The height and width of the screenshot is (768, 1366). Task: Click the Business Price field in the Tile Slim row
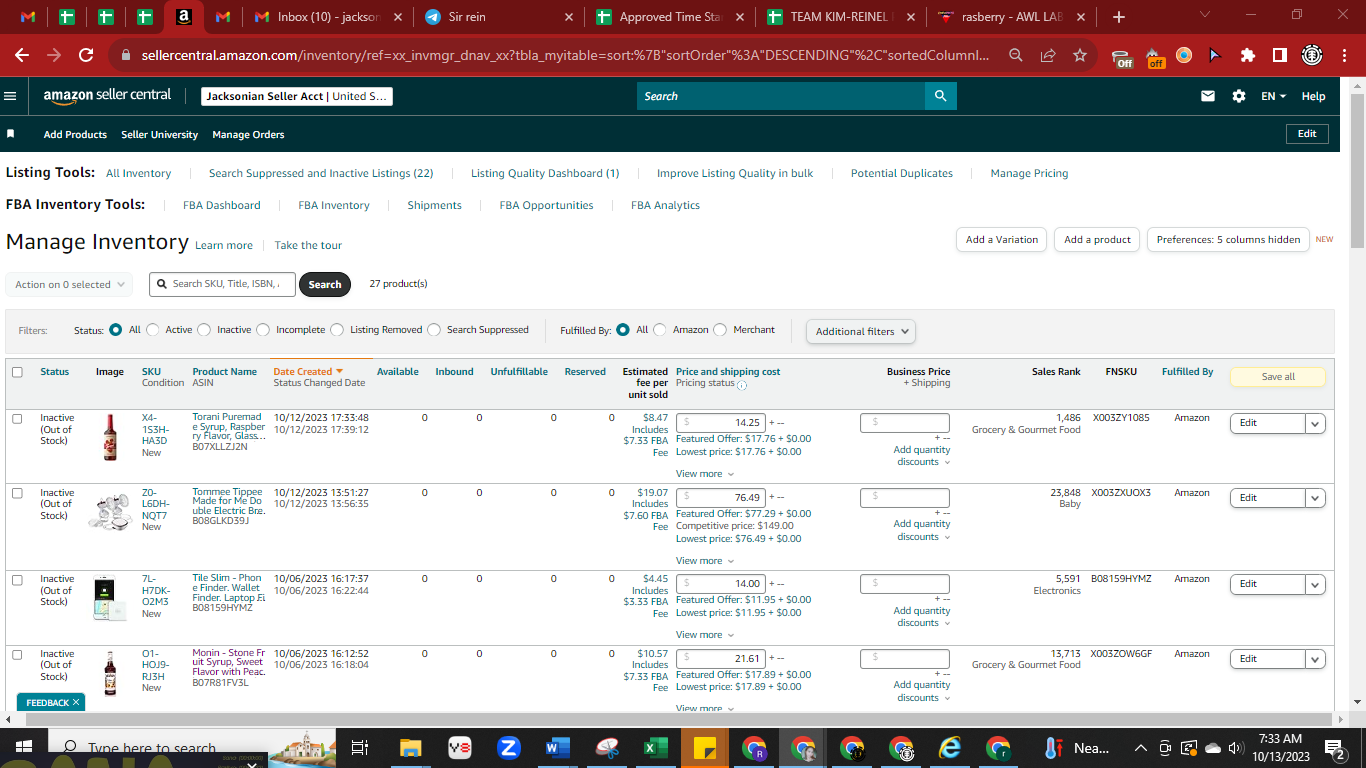pos(905,584)
